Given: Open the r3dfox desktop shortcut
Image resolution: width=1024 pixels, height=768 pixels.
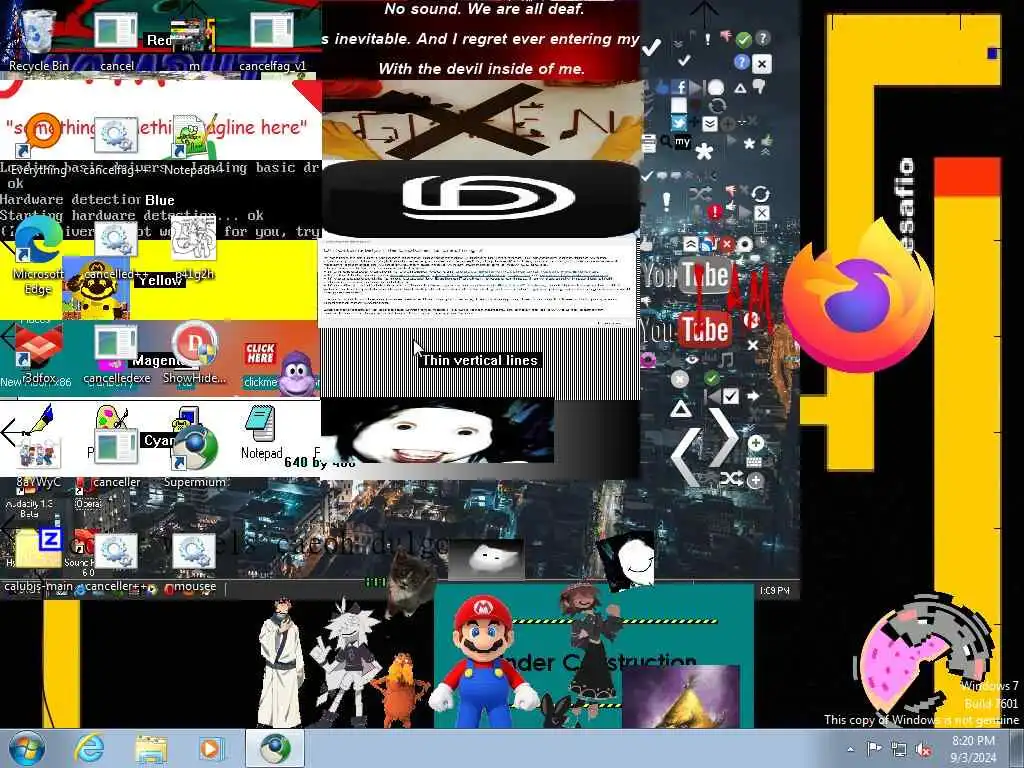Looking at the screenshot, I should pyautogui.click(x=38, y=353).
